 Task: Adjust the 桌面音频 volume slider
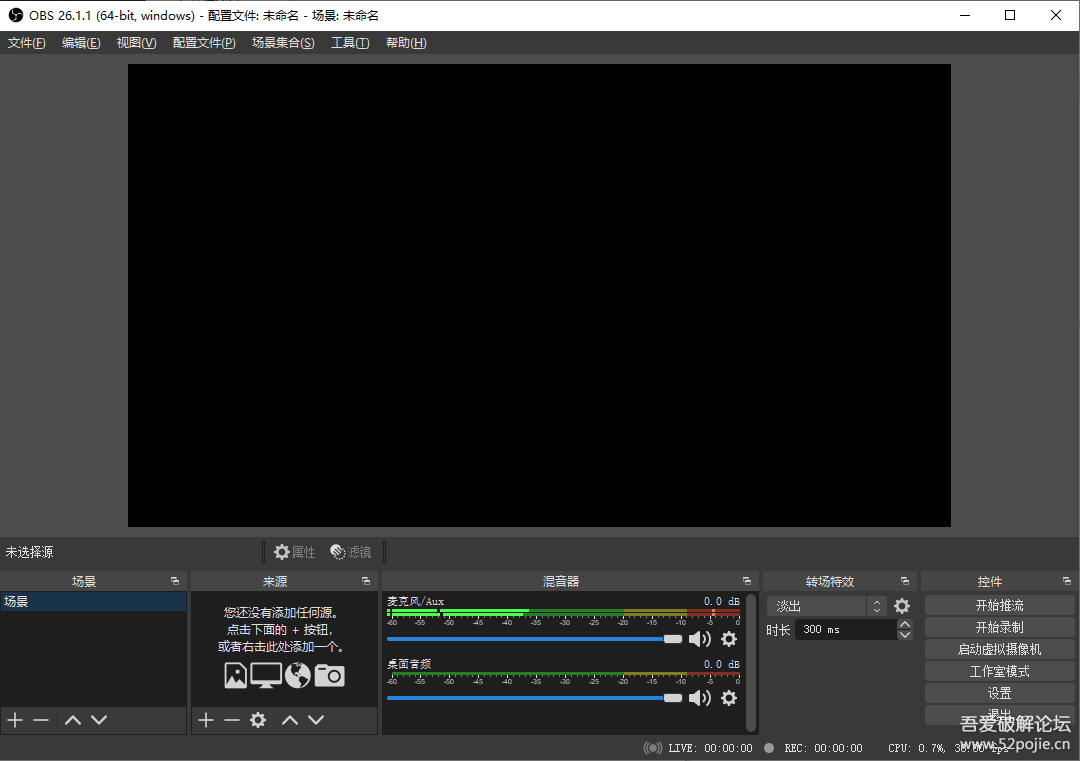point(534,698)
